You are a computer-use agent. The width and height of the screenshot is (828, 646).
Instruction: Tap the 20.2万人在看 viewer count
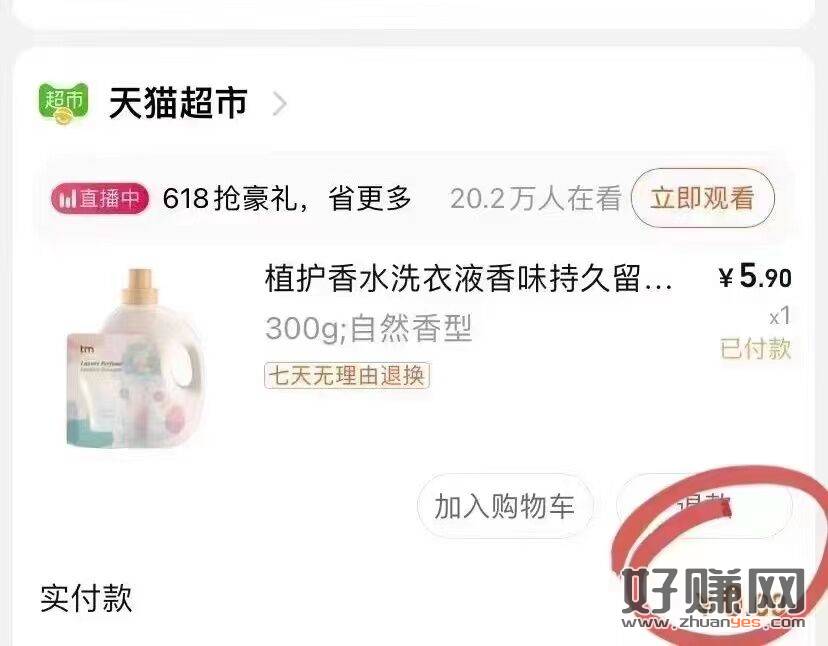[535, 199]
